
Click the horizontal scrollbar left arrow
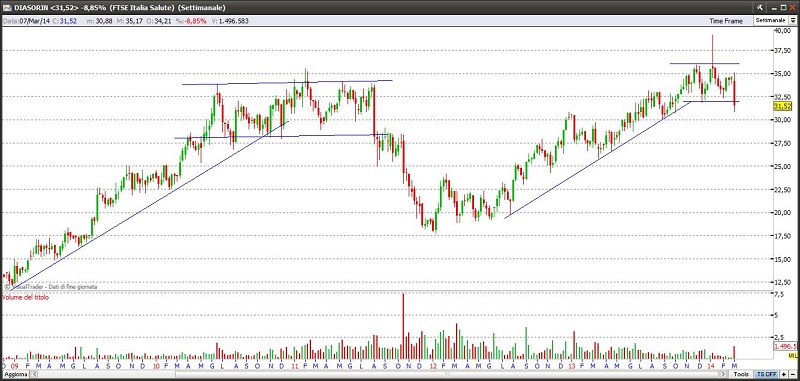tap(35, 374)
